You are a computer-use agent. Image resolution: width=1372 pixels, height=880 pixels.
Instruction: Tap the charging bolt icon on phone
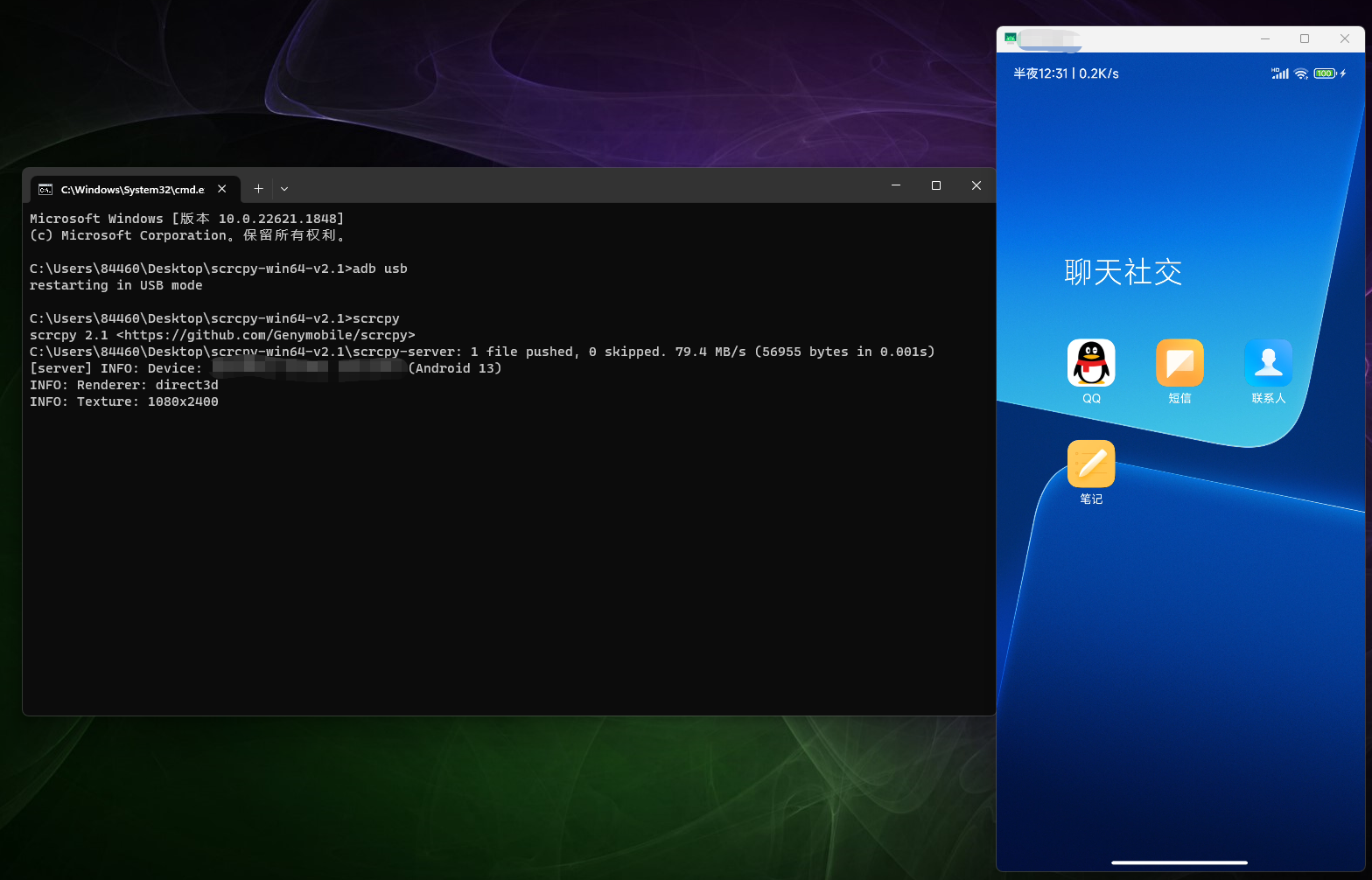[1343, 73]
